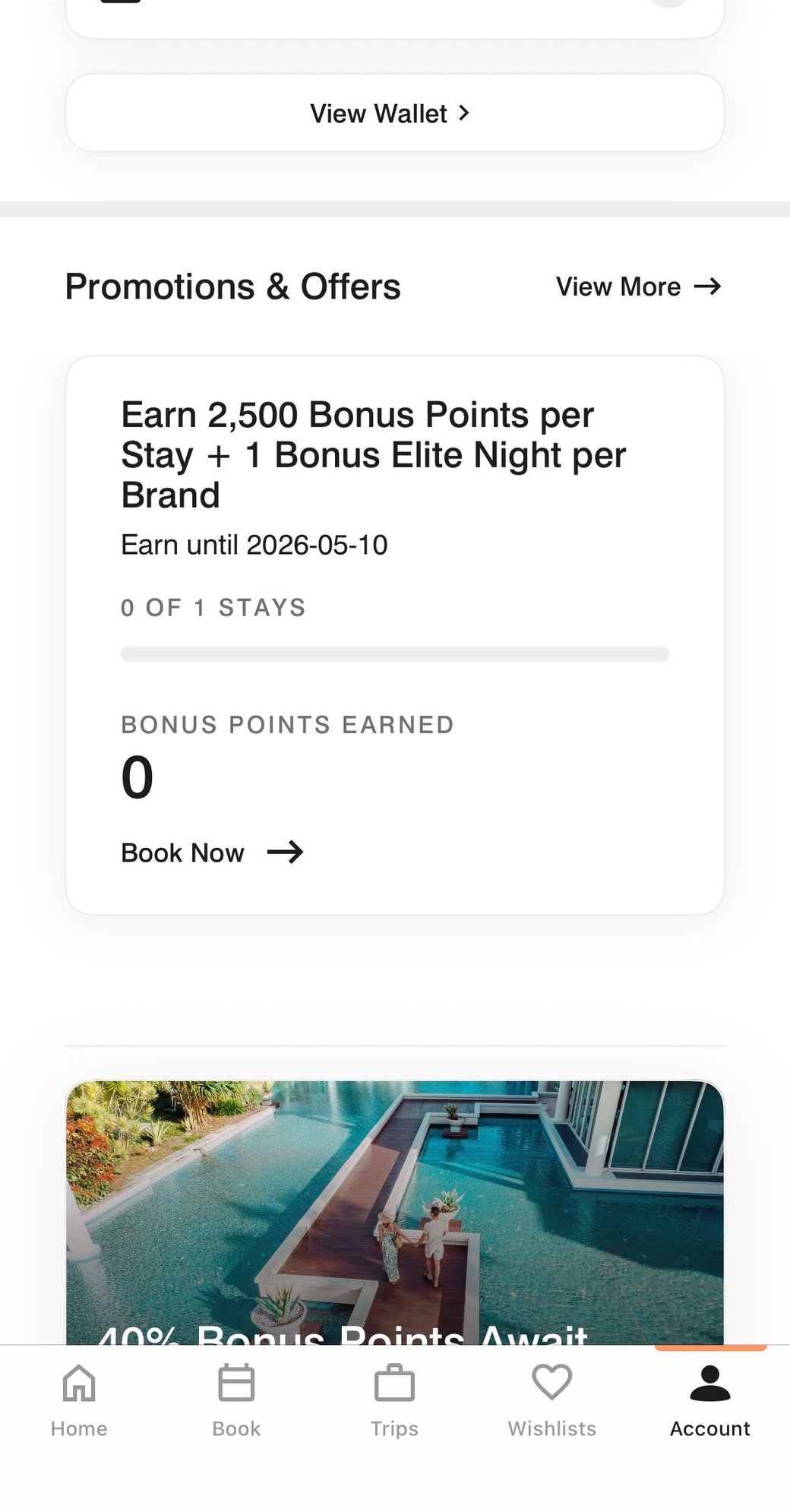Select the Trips tab label
Screen dimensions: 790x1512
coord(394,1428)
